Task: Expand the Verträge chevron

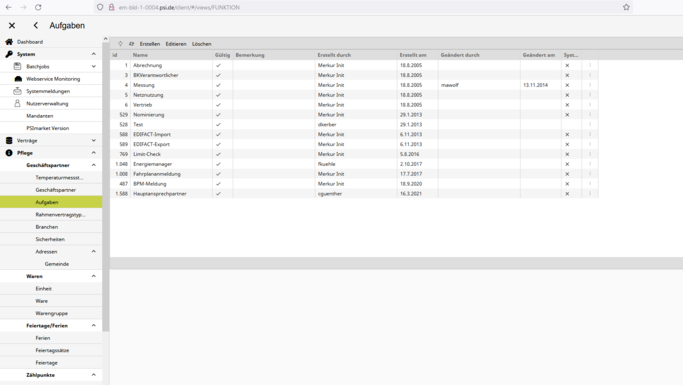Action: tap(94, 140)
